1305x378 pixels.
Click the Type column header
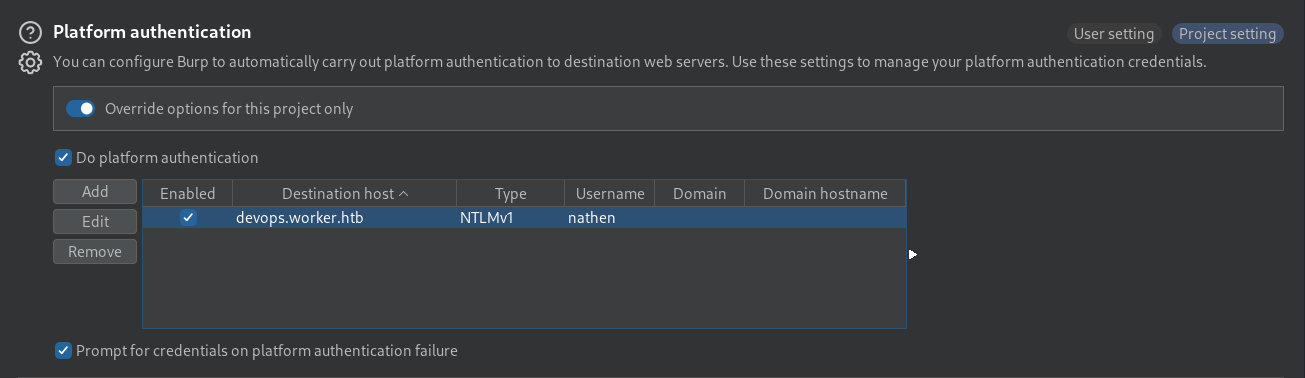coord(510,193)
